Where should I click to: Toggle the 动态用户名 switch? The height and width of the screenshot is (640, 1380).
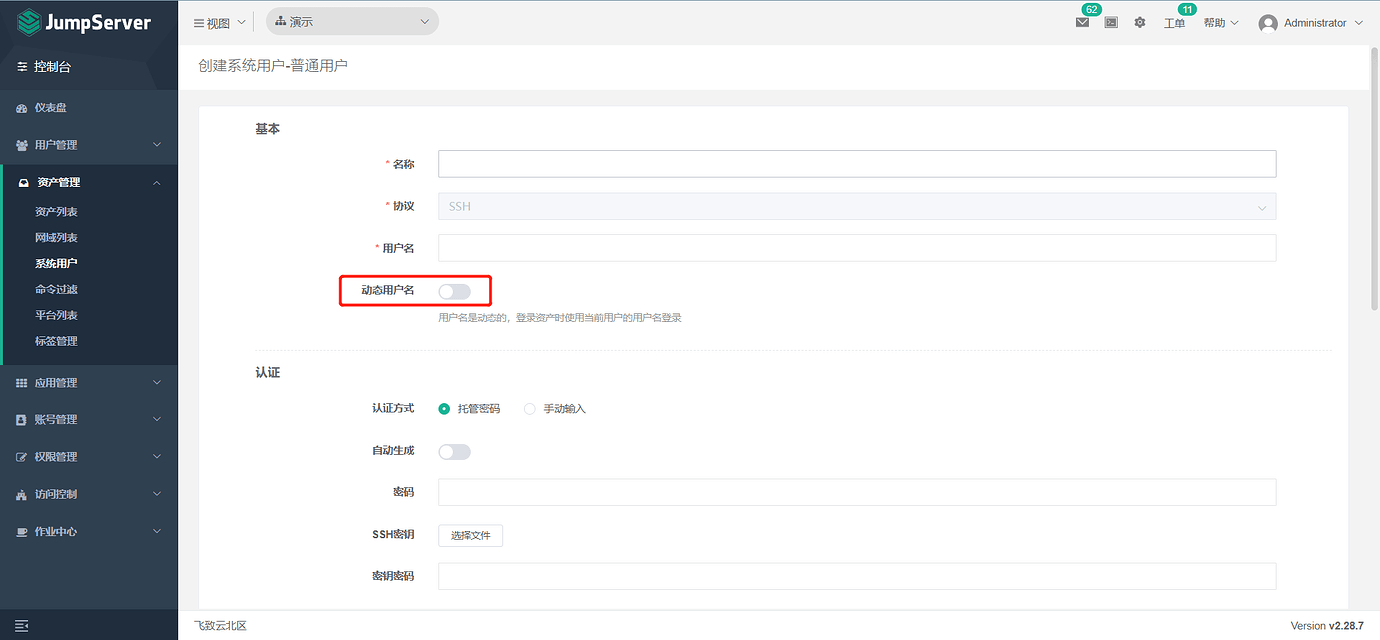click(x=454, y=291)
